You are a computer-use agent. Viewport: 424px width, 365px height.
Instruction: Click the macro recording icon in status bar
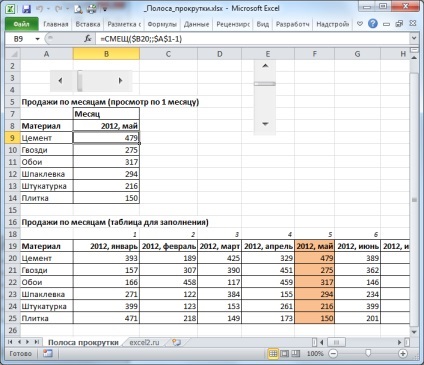click(48, 354)
